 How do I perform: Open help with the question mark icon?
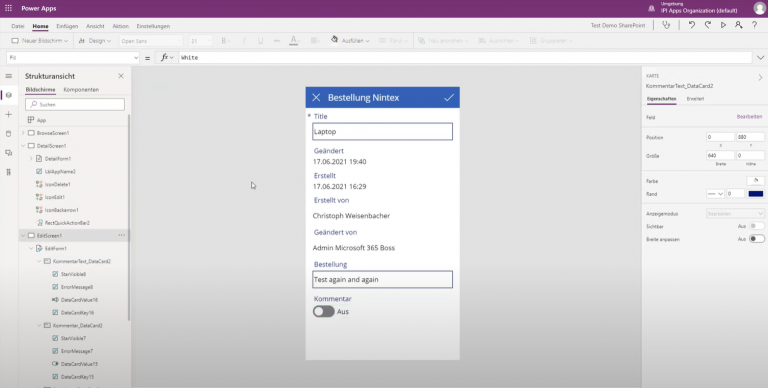tap(754, 25)
